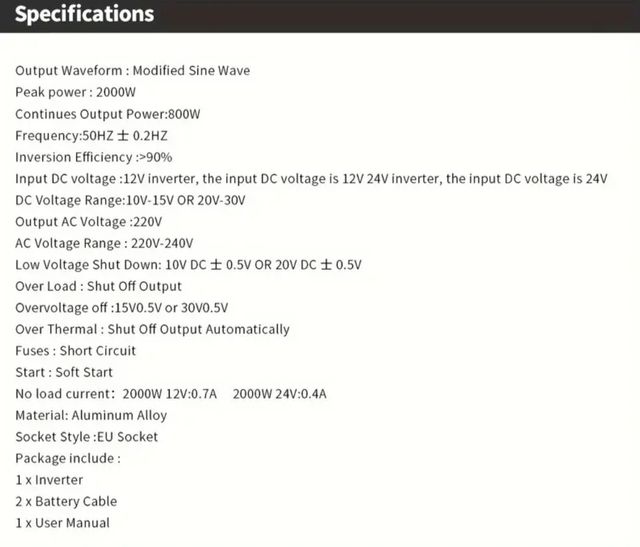The image size is (640, 547).
Task: Click the Material Aluminum Alloy line
Action: click(91, 415)
